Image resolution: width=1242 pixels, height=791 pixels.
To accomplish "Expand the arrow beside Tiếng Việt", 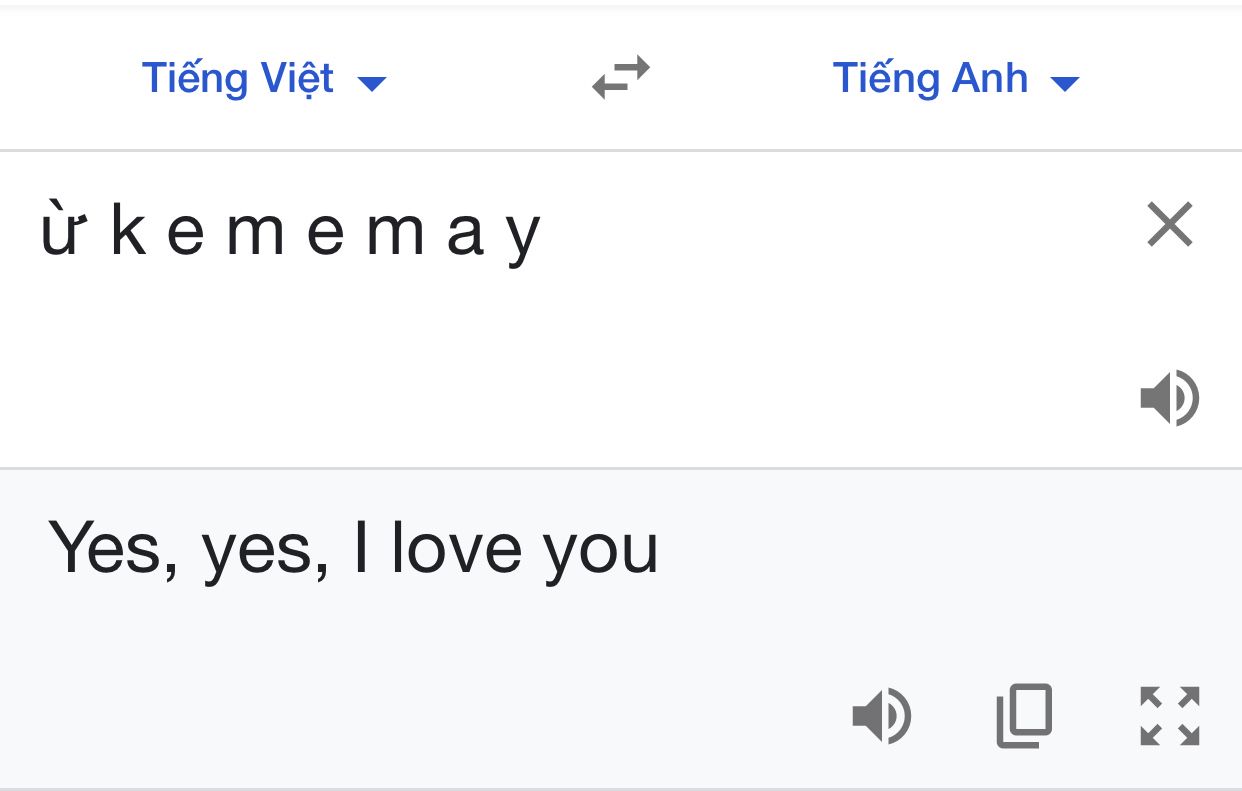I will (372, 84).
